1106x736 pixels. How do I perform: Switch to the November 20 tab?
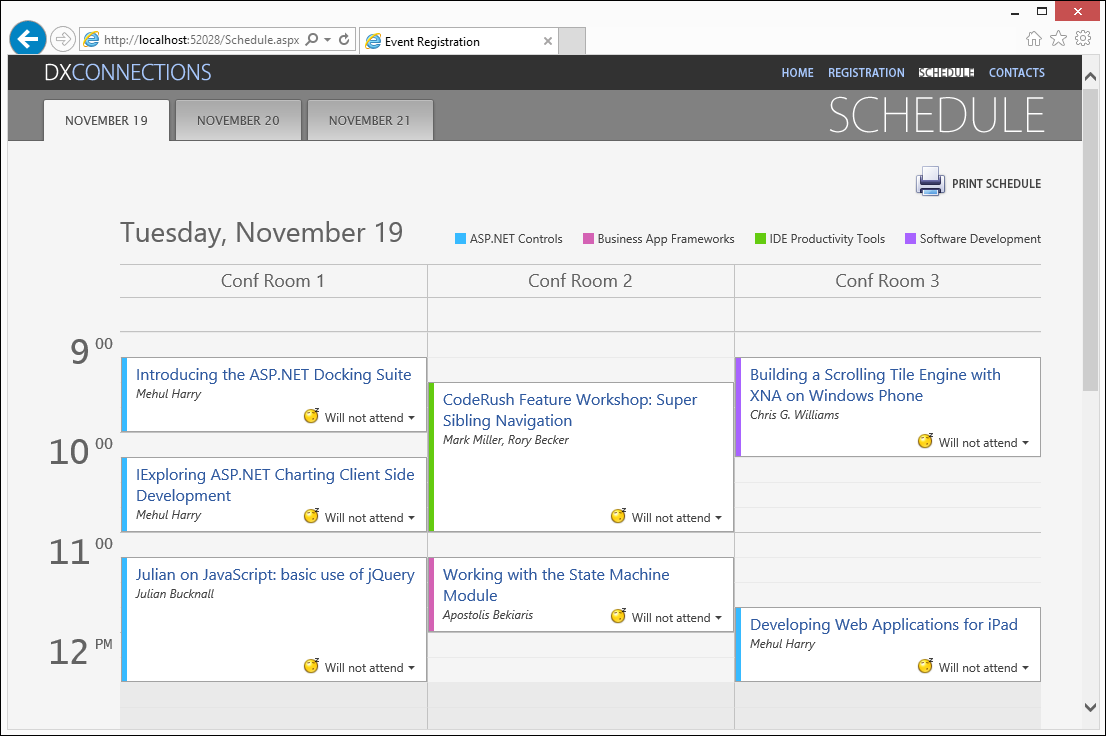[x=238, y=121]
